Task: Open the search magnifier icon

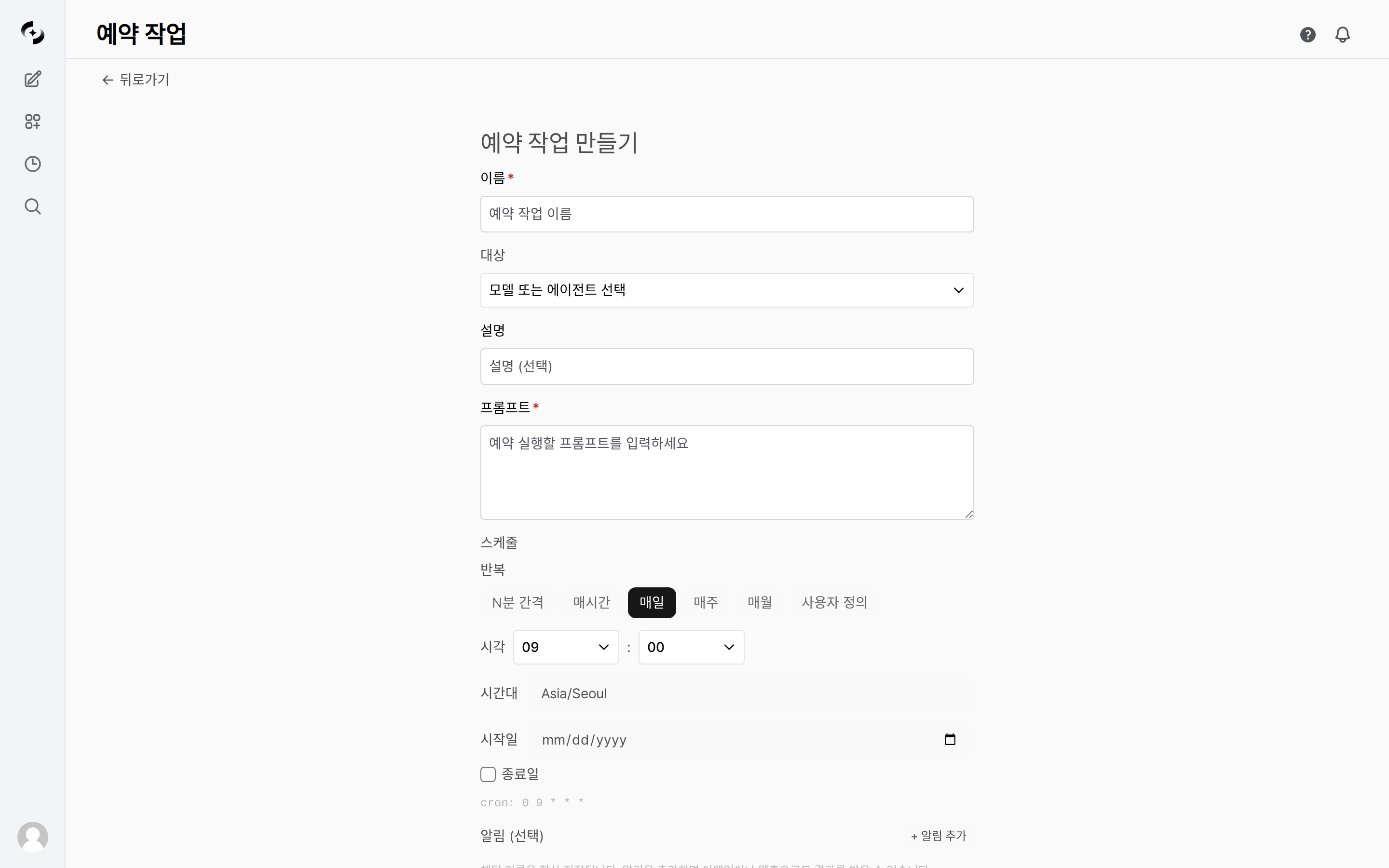Action: click(x=33, y=207)
